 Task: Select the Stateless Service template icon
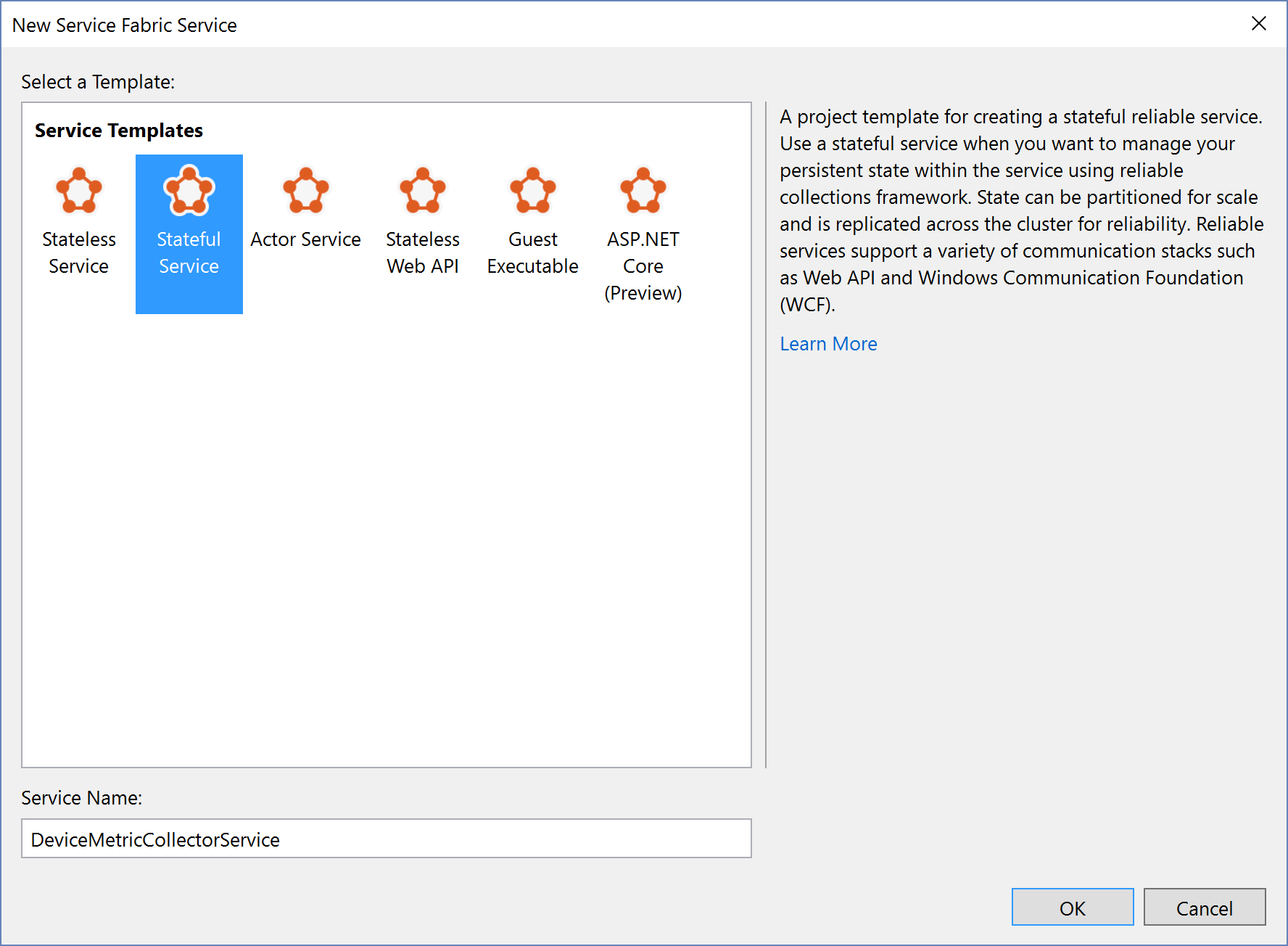[x=79, y=191]
